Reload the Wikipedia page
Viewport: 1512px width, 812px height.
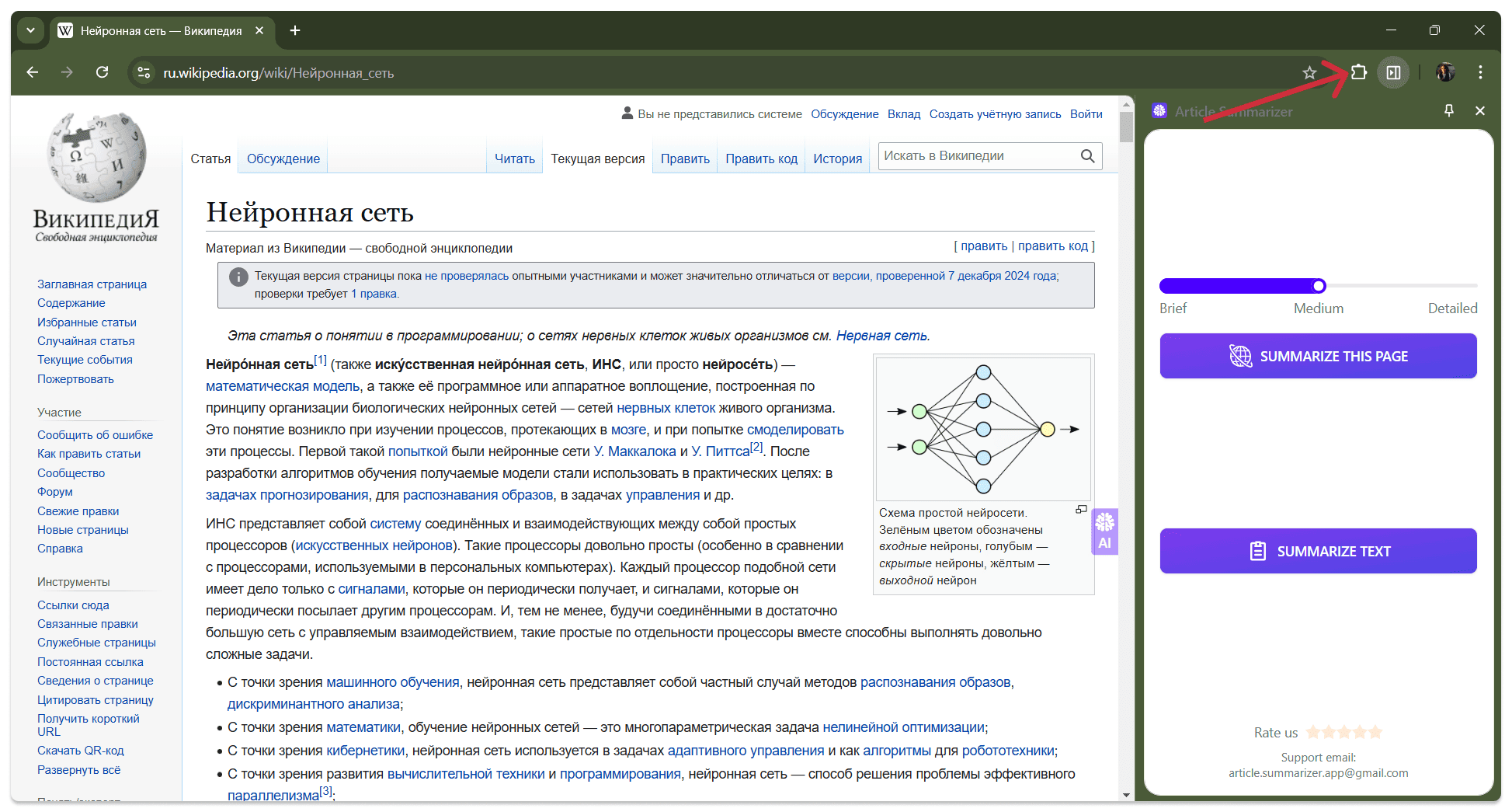(x=102, y=72)
